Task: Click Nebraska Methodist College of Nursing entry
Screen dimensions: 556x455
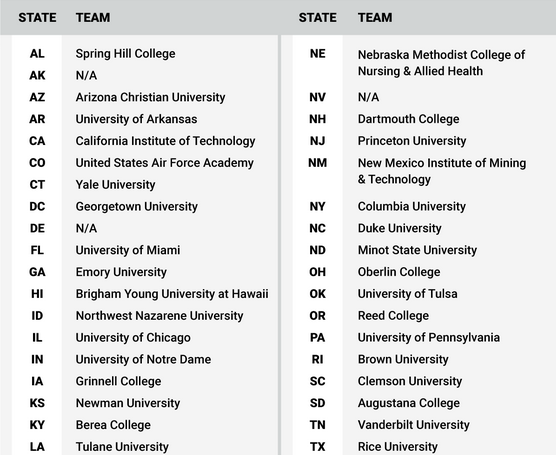Action: pos(441,63)
